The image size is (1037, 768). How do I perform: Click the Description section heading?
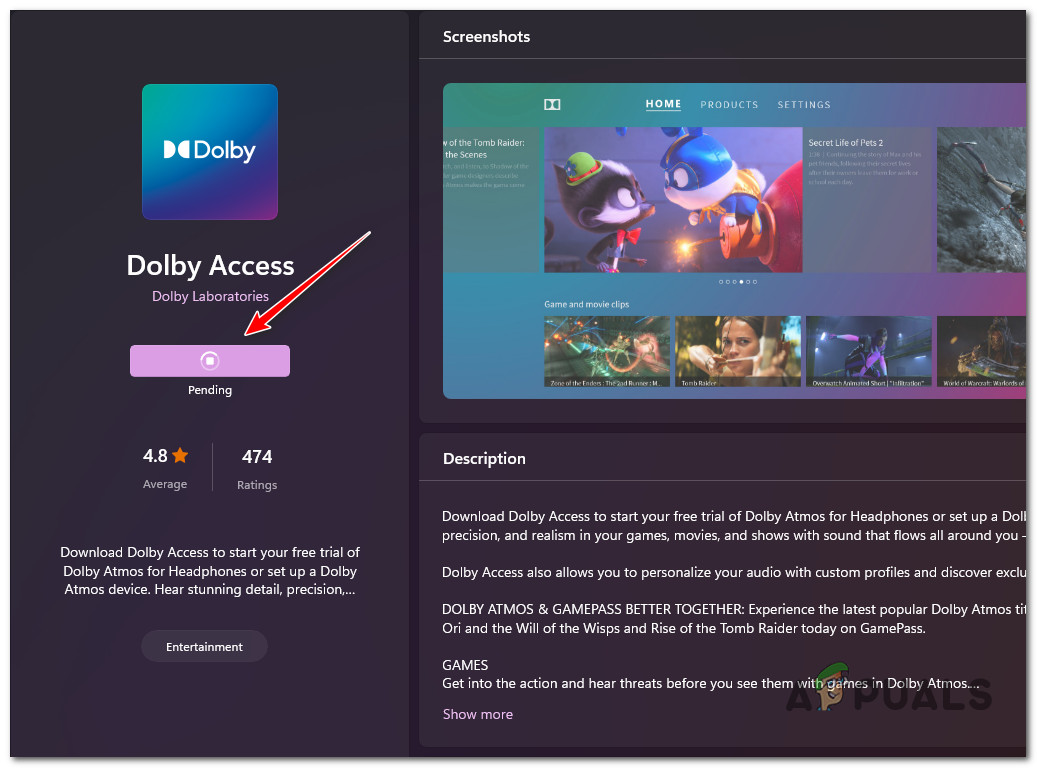484,458
